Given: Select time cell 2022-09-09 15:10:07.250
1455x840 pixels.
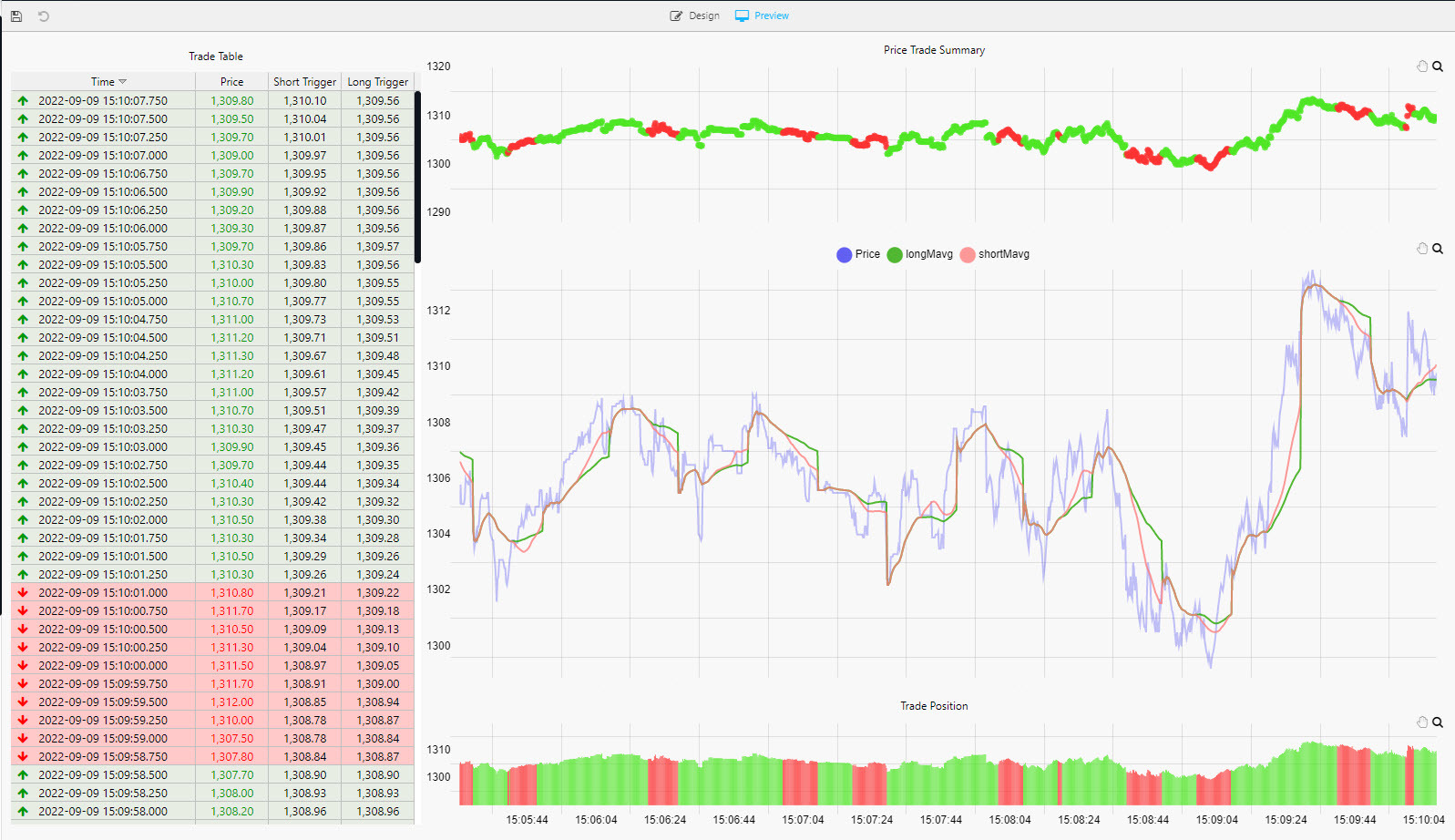Looking at the screenshot, I should [103, 138].
